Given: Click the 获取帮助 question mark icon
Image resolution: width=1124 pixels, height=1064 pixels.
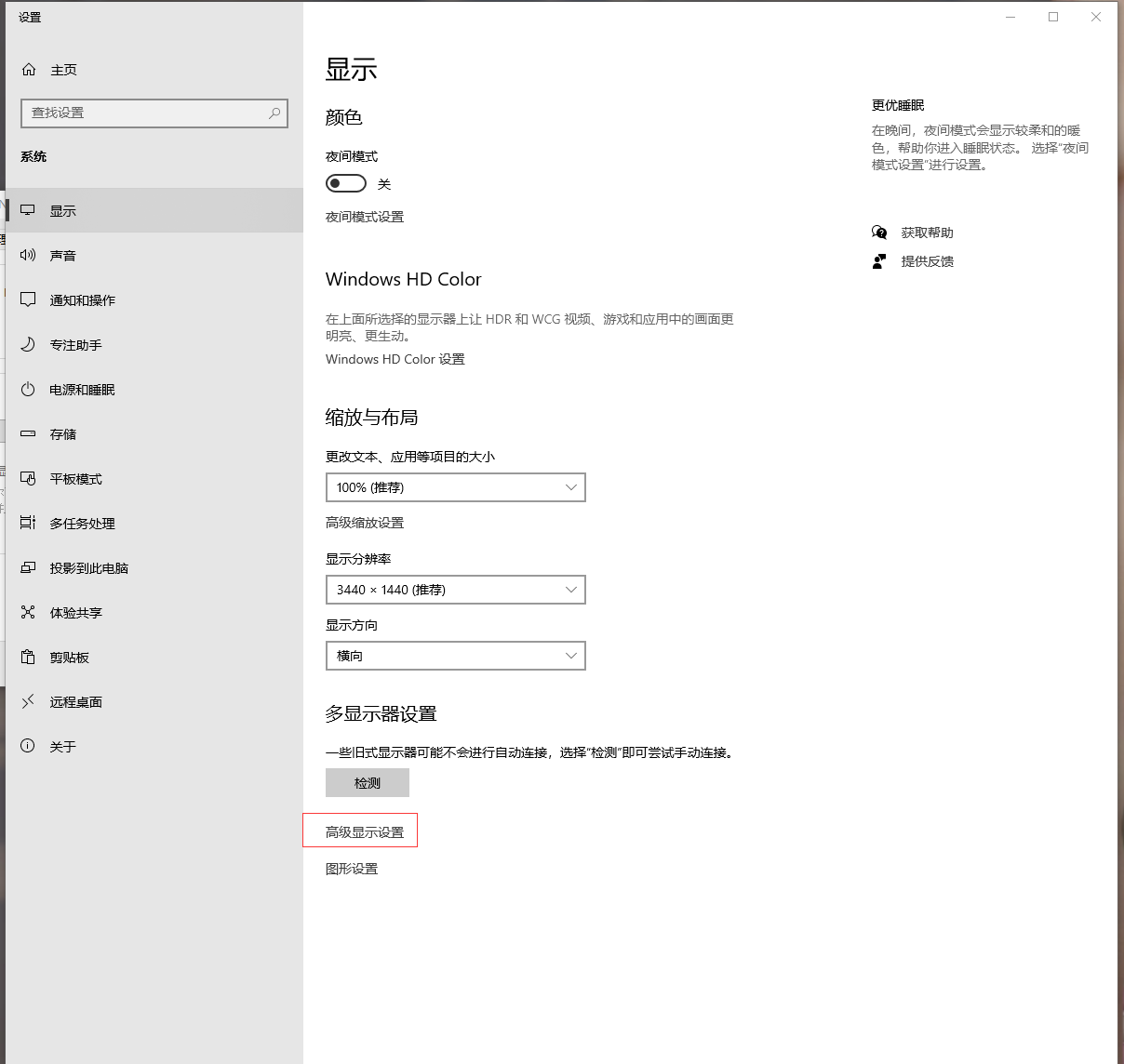Looking at the screenshot, I should 879,233.
